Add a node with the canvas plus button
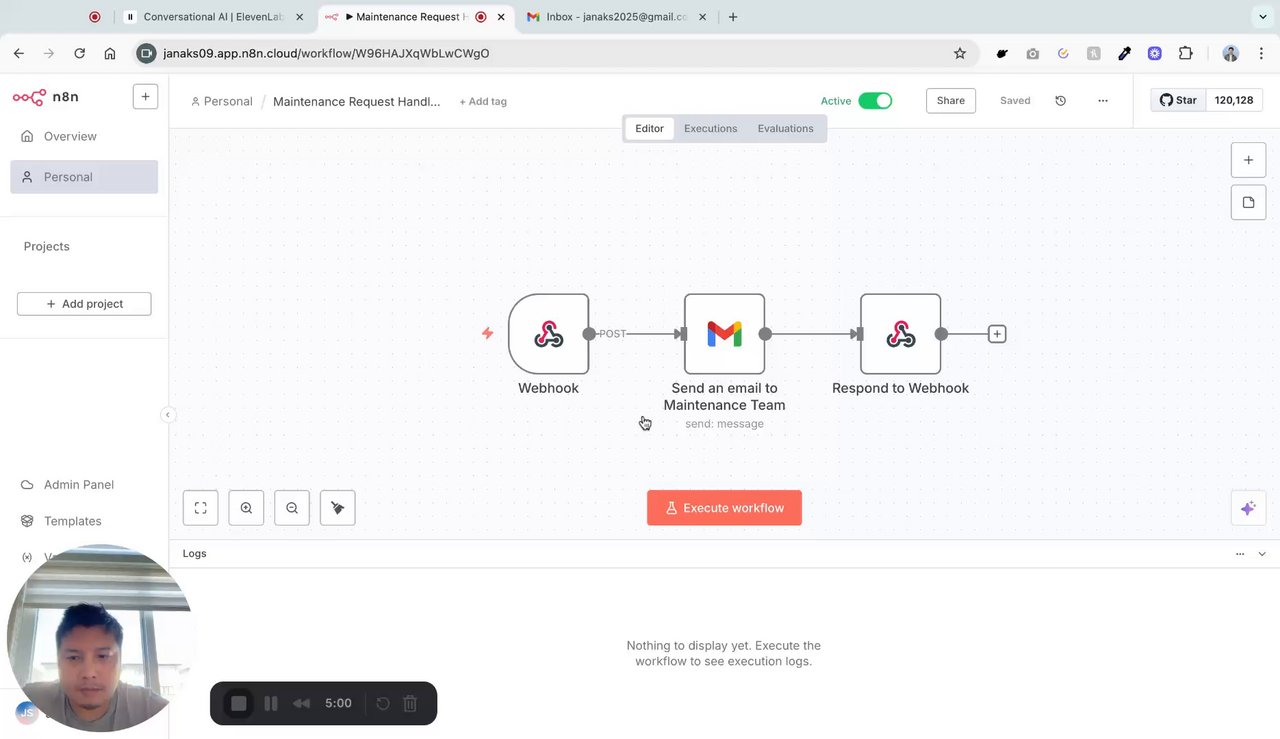Image resolution: width=1280 pixels, height=739 pixels. pos(1248,160)
